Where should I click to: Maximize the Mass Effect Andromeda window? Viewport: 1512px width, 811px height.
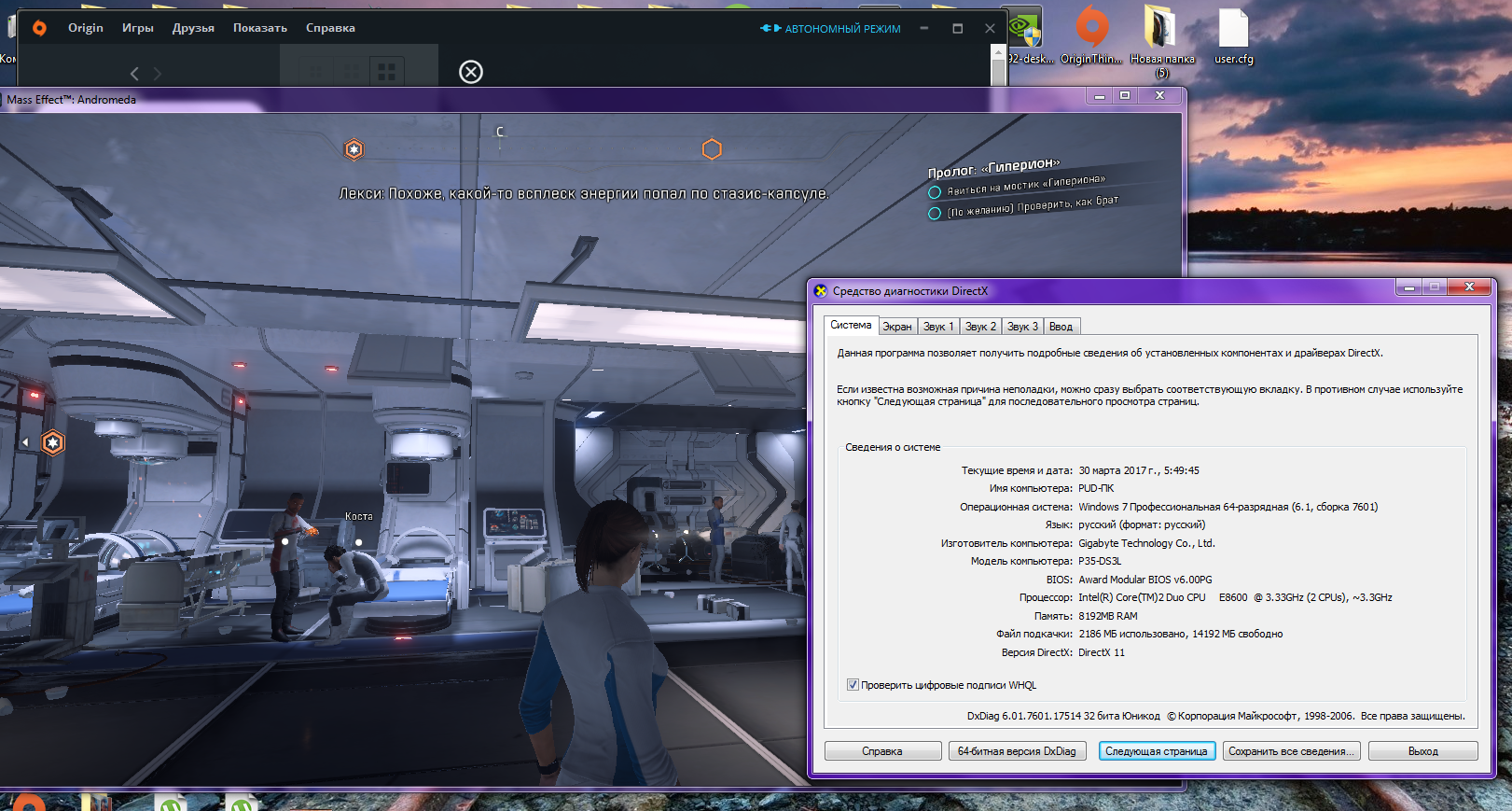point(1125,95)
